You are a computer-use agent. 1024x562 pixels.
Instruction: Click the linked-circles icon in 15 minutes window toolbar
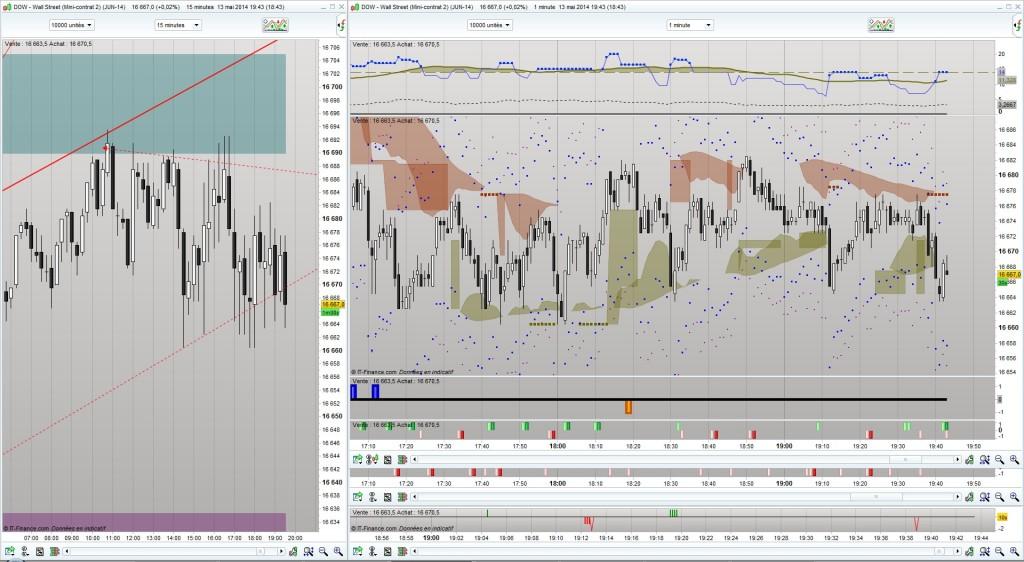pos(25,552)
